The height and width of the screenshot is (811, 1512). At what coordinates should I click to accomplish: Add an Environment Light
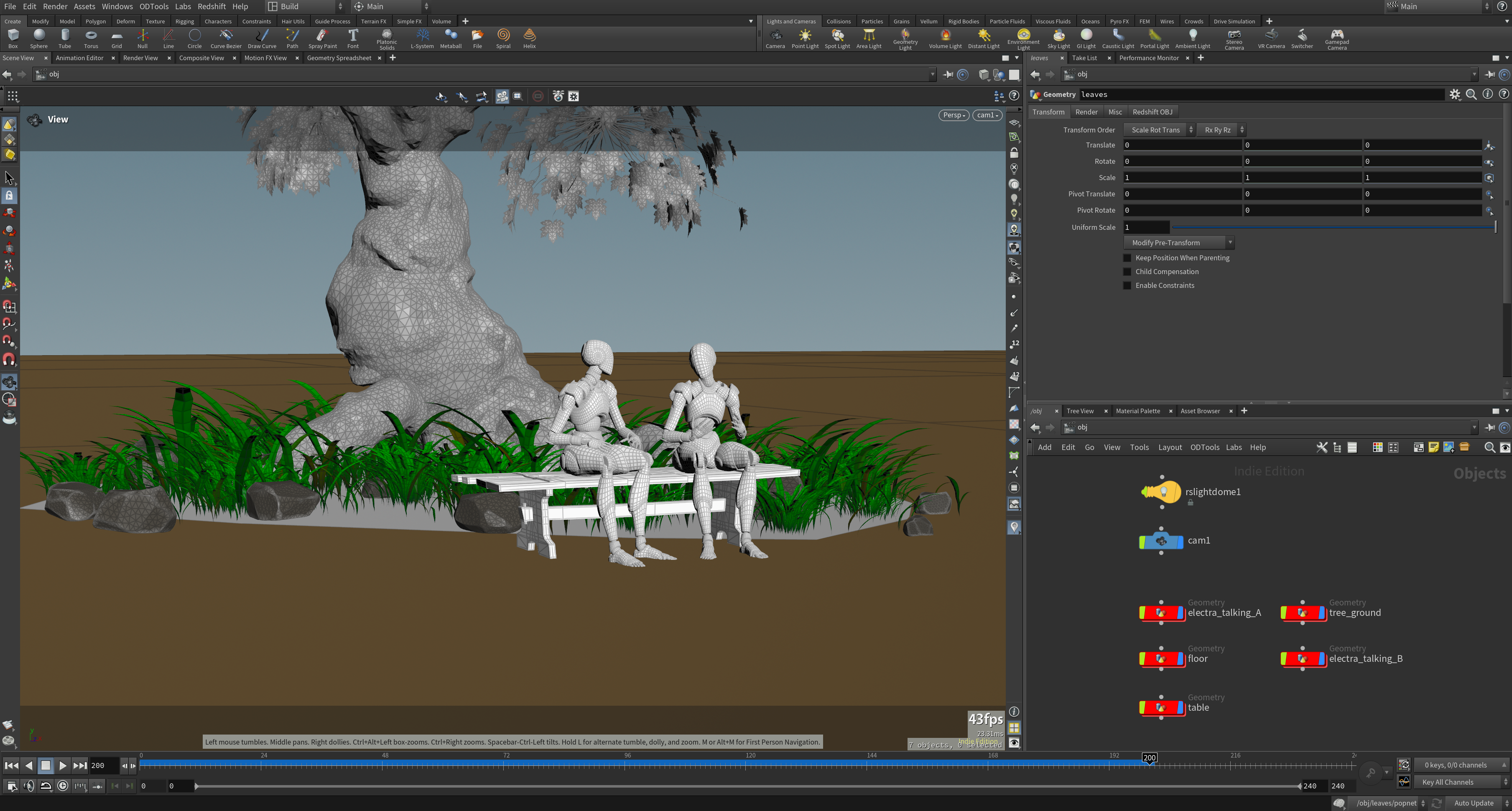point(1023,39)
